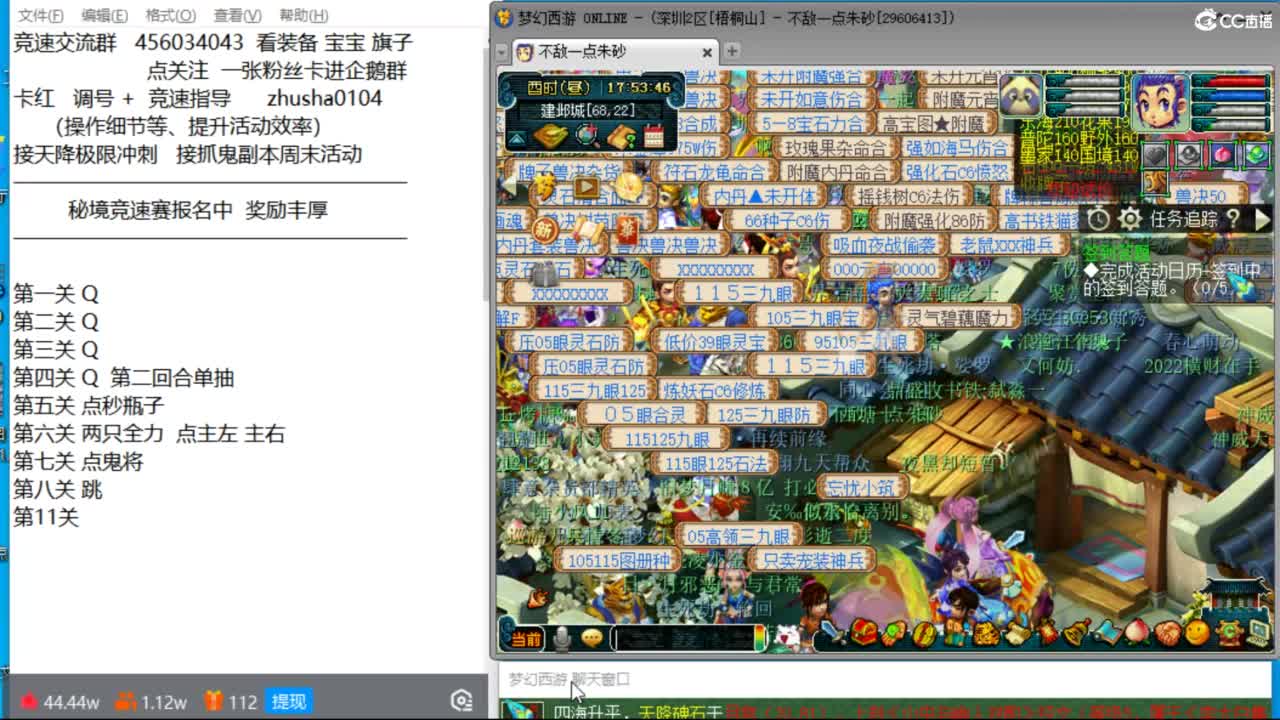Open the activity calendar icon

(654, 136)
